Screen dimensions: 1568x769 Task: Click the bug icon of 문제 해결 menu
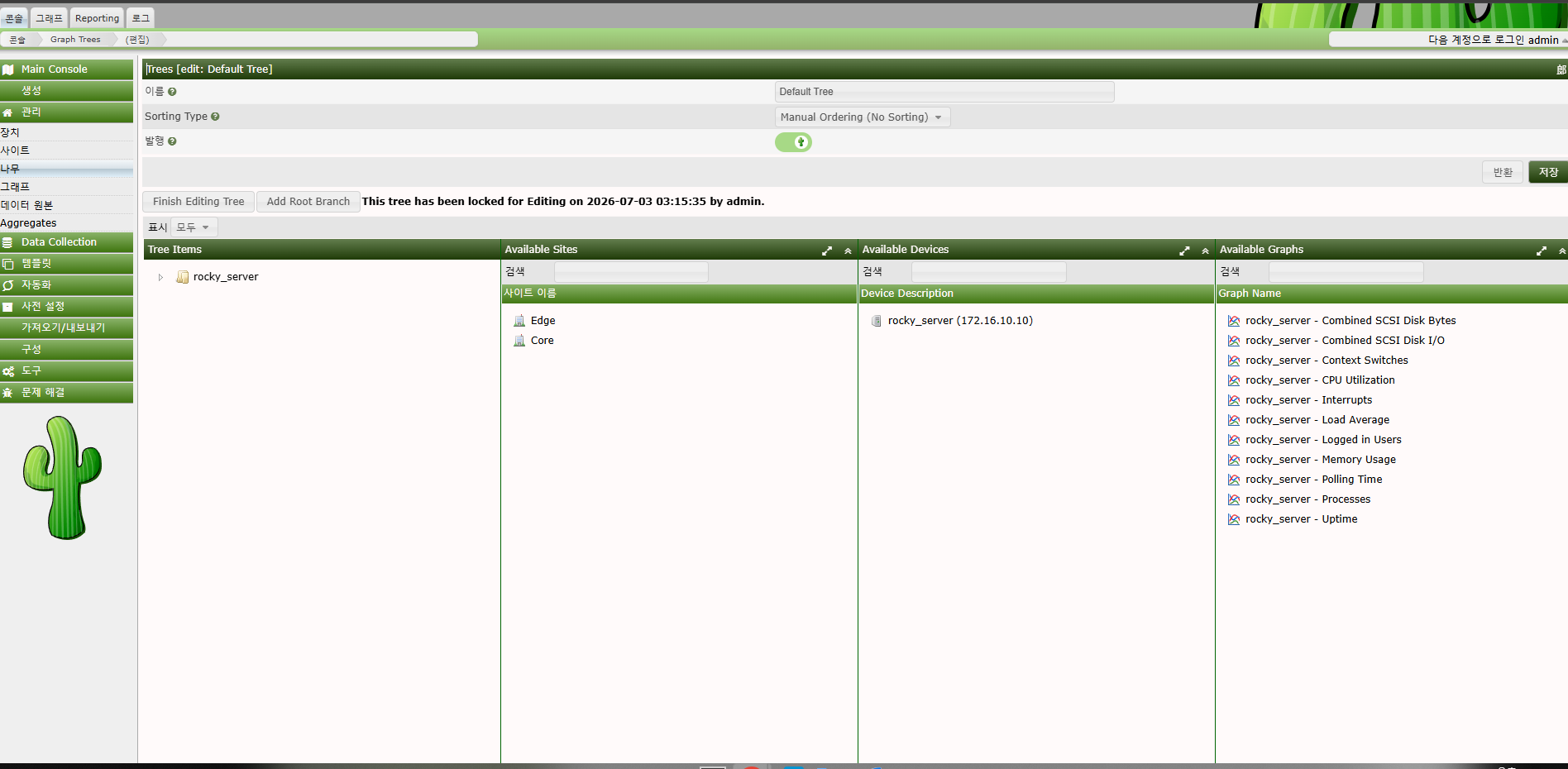8,393
